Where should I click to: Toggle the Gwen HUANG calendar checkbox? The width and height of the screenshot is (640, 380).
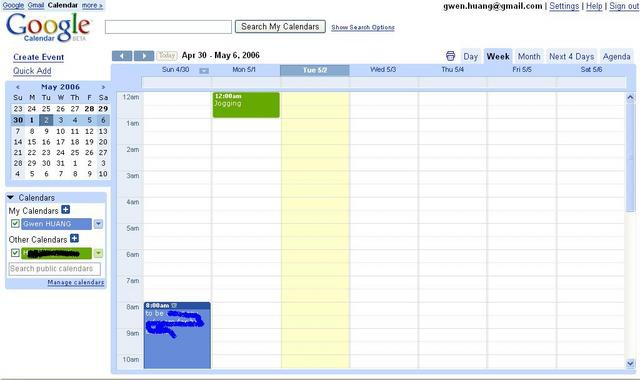click(x=15, y=224)
